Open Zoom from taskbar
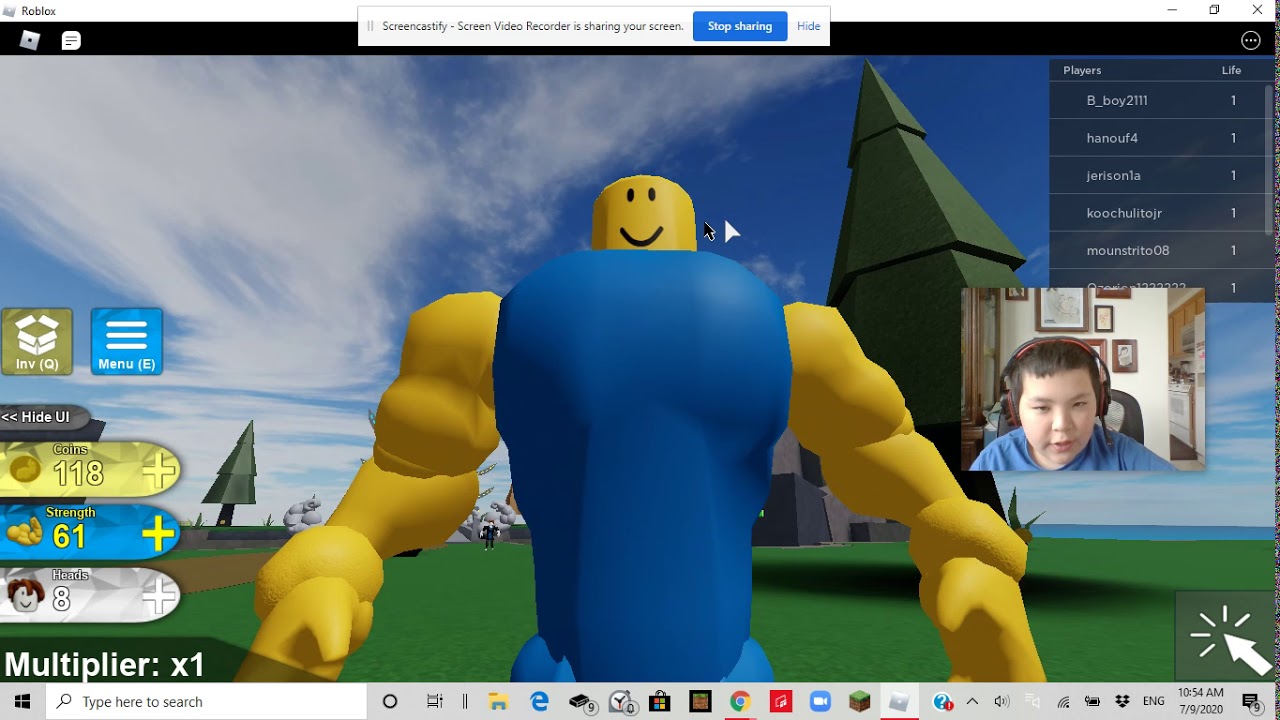This screenshot has height=720, width=1280. point(820,702)
